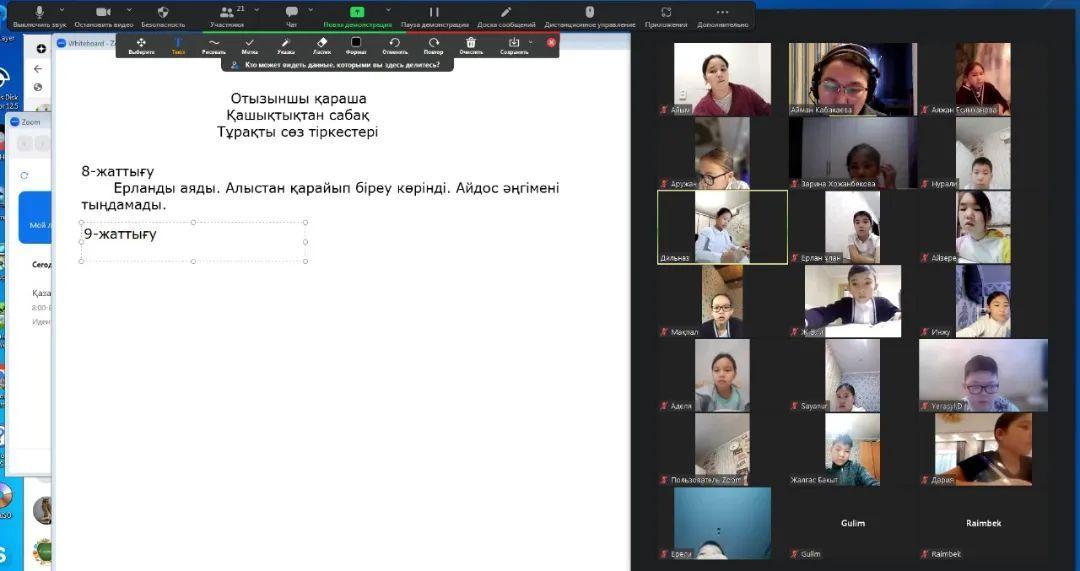1080x571 pixels.
Task: Click the blue button in Zoom window
Action: (x=34, y=218)
